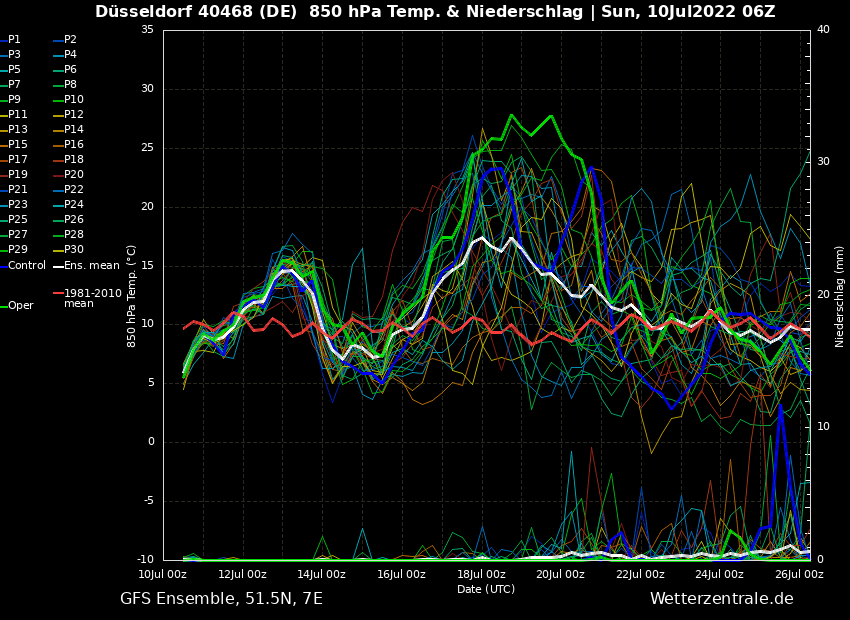This screenshot has width=850, height=620.
Task: Click the chart title at the top
Action: pos(435,12)
